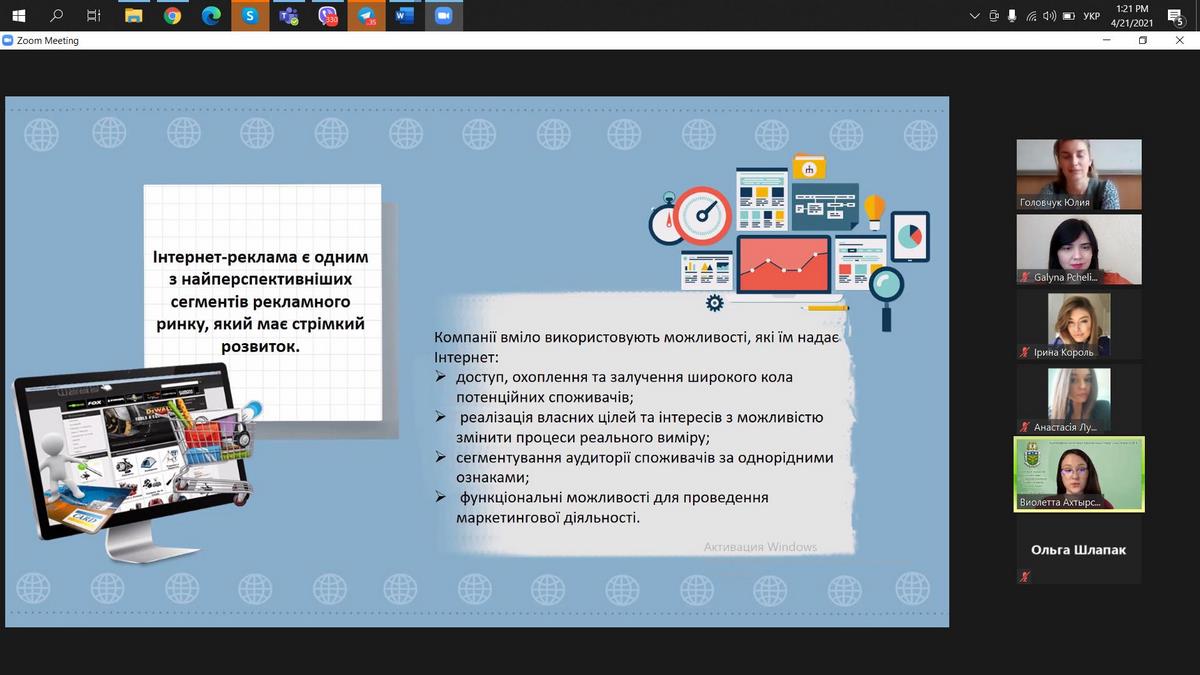Open the Wi-Fi network flyout
Viewport: 1200px width, 675px height.
click(1031, 16)
